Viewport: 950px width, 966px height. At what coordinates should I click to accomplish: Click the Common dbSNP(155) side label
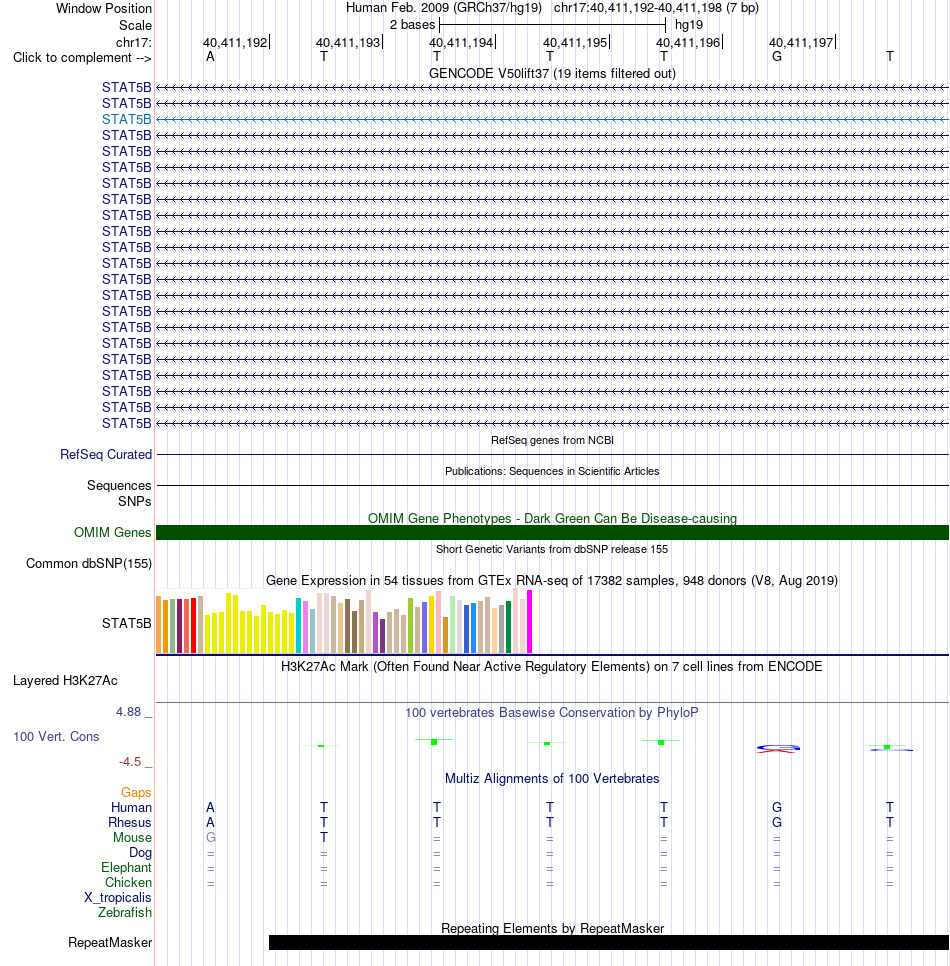pos(89,563)
